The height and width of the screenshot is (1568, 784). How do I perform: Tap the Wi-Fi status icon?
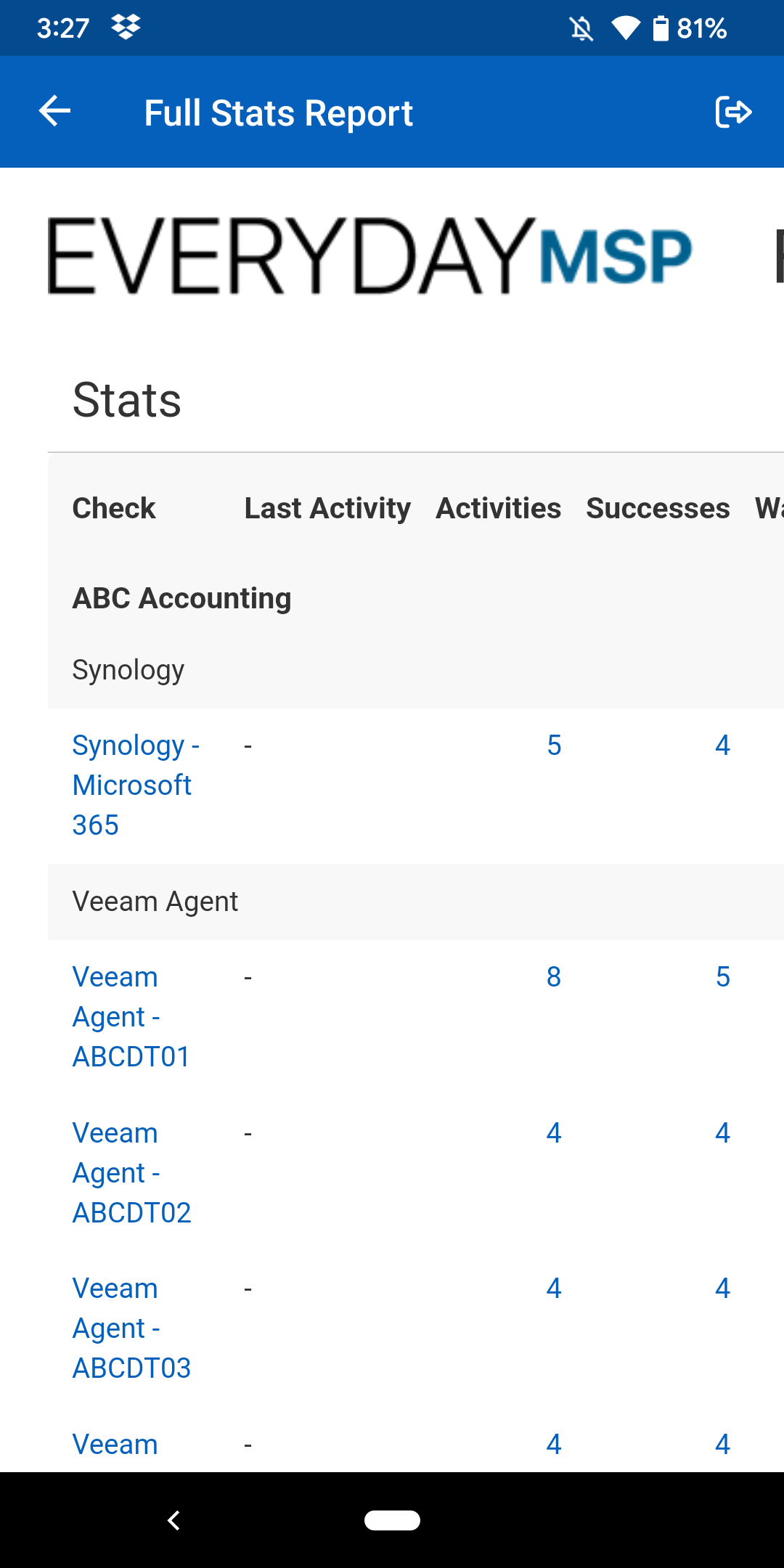[624, 29]
